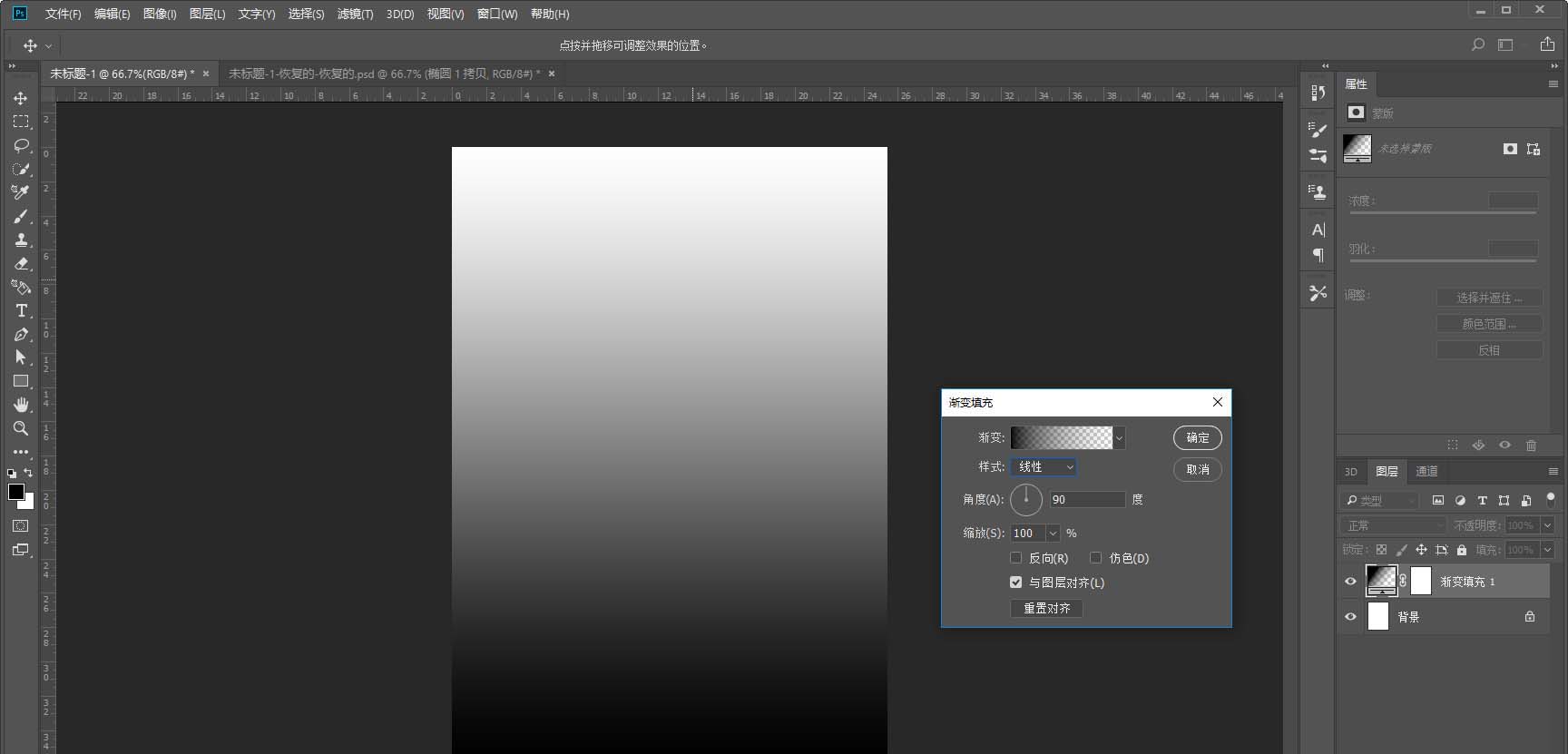
Task: Toggle layer filtering on/off switch
Action: [1551, 499]
